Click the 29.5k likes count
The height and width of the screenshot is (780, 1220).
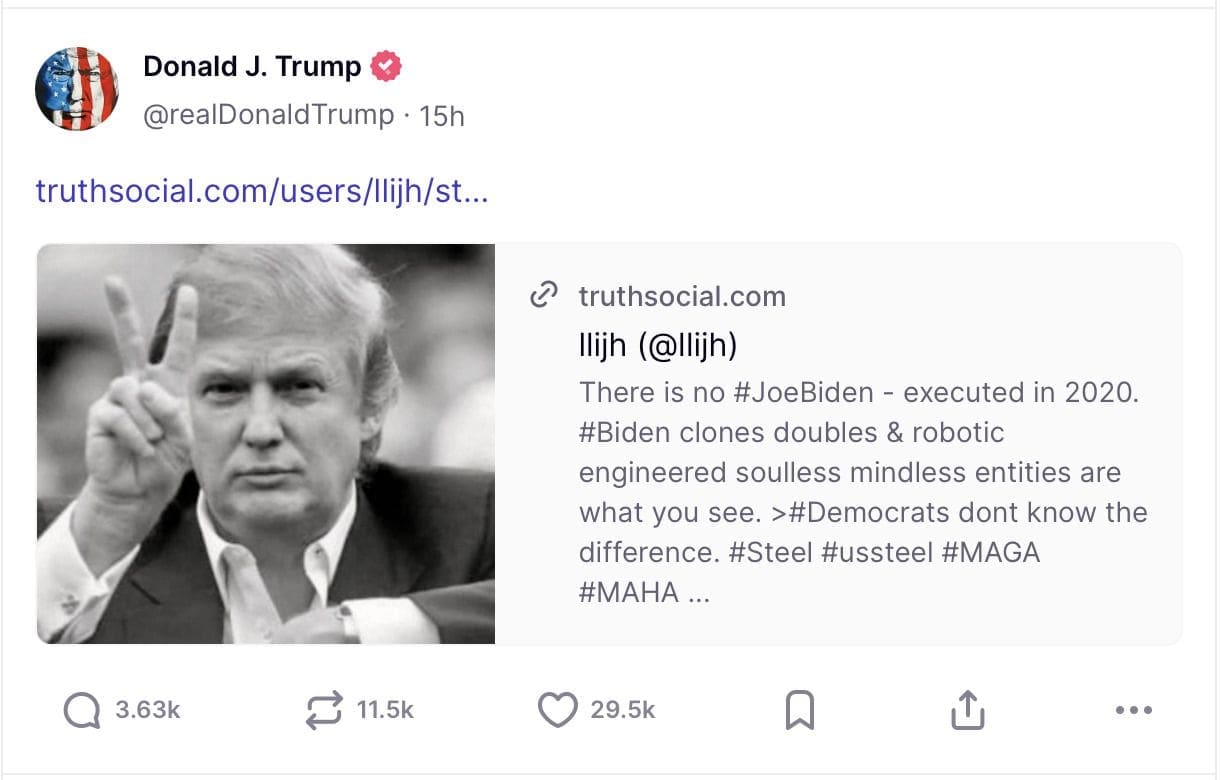click(x=623, y=710)
